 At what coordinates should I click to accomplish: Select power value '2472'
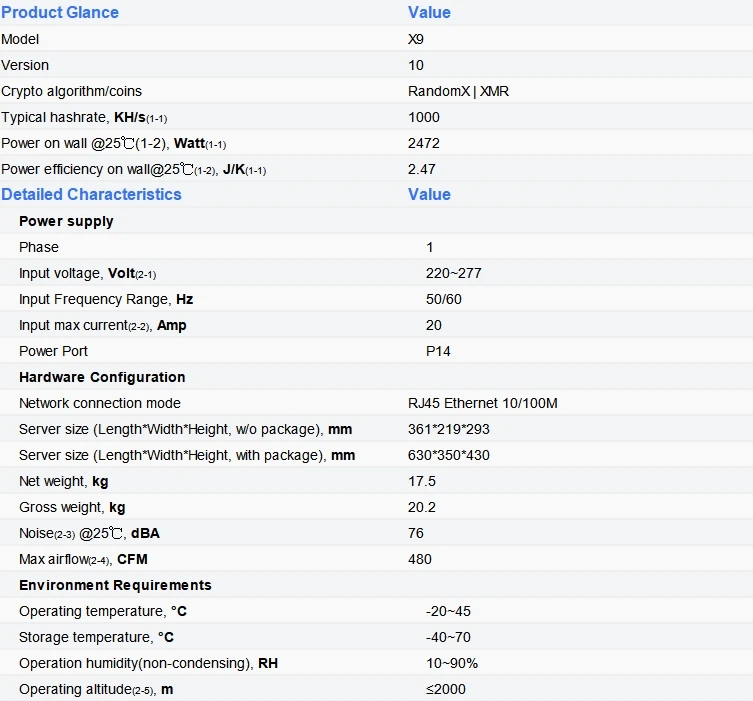[424, 143]
